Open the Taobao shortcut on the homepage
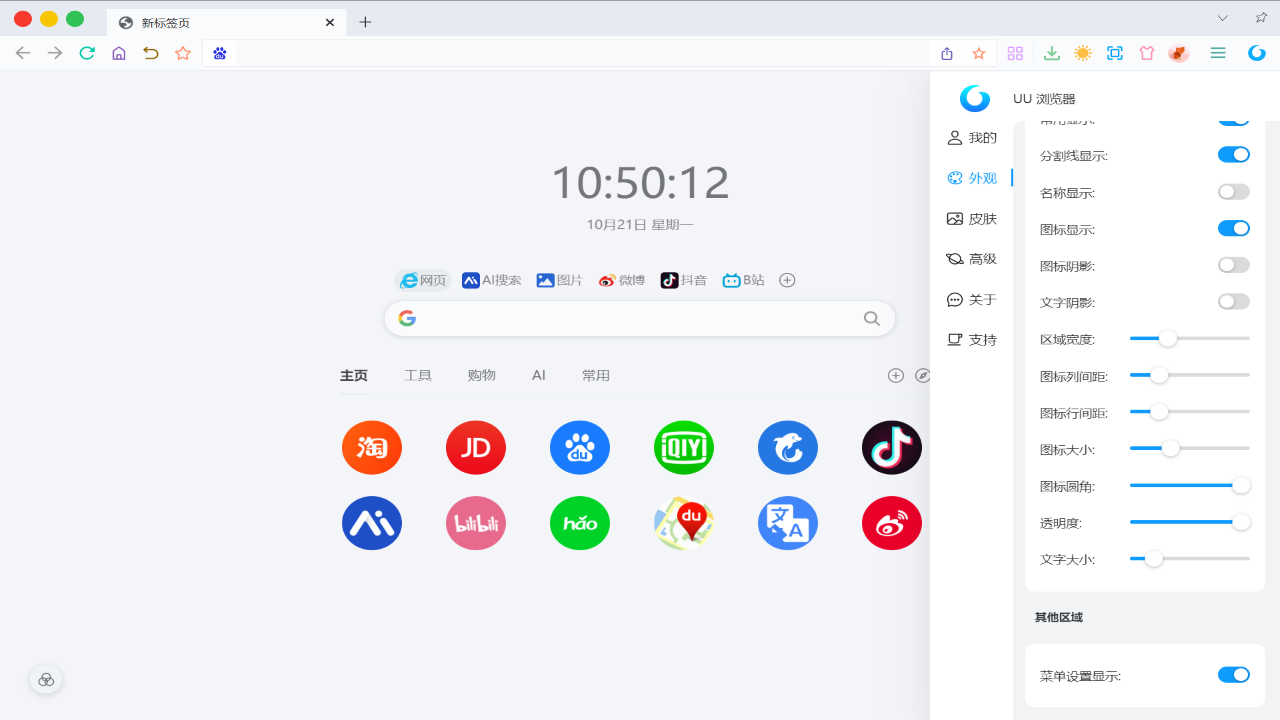This screenshot has width=1280, height=720. click(371, 447)
